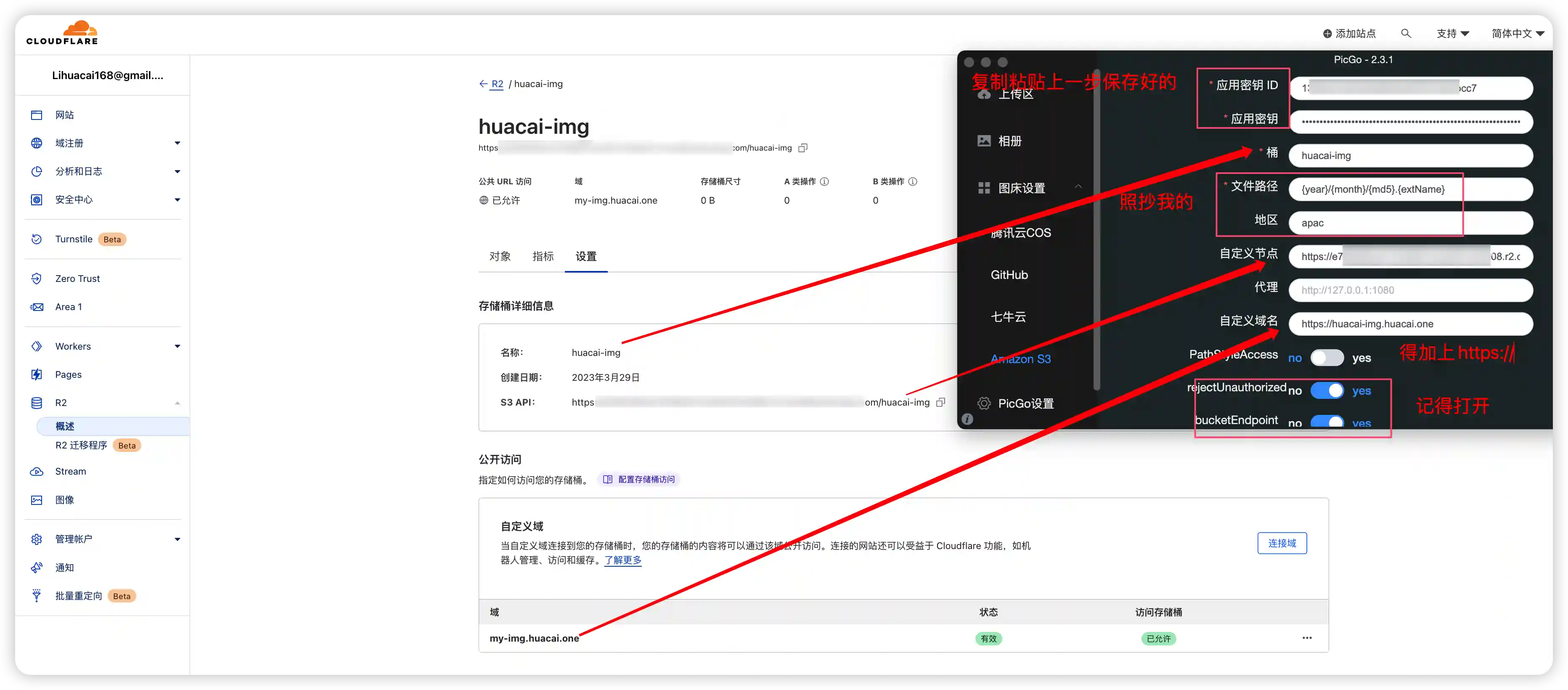The width and height of the screenshot is (1568, 690).
Task: Click the 代理 input field in PicGo
Action: coord(1411,290)
